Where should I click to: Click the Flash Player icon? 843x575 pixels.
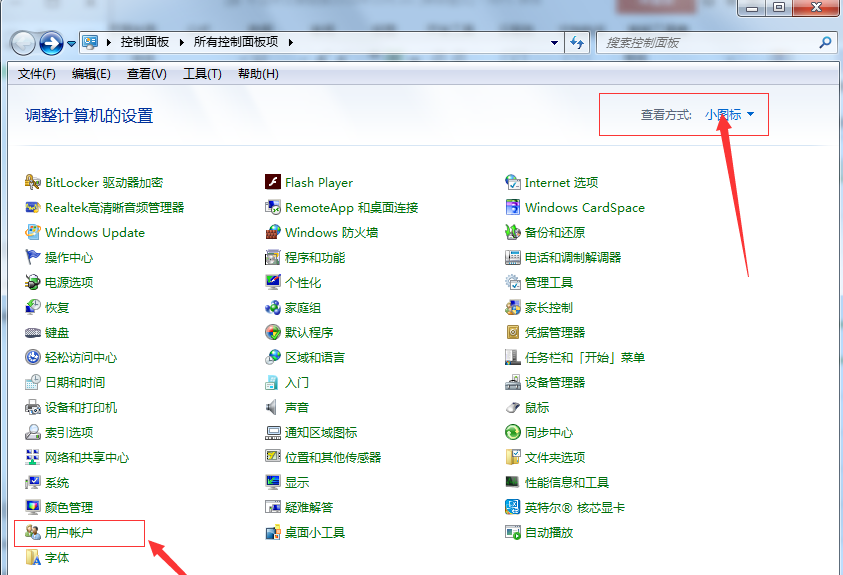tap(272, 183)
